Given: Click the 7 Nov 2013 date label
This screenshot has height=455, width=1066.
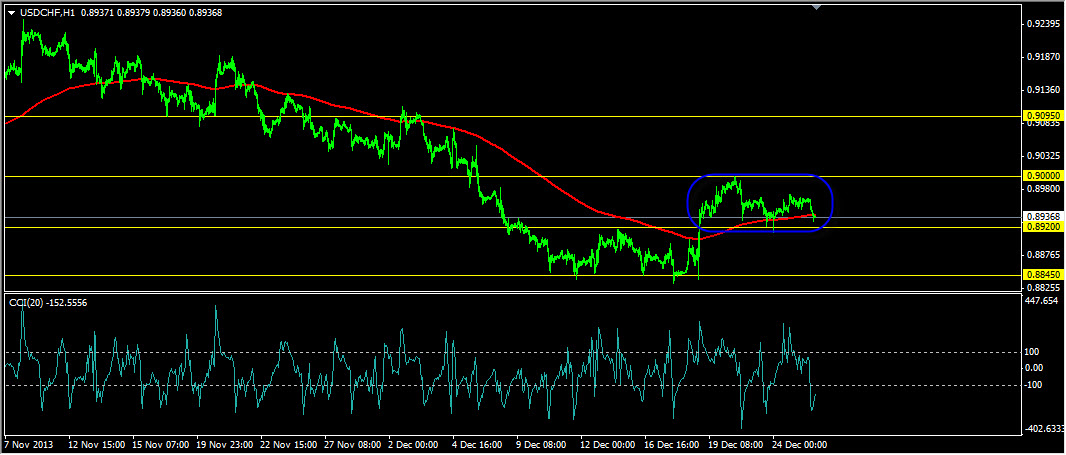Looking at the screenshot, I should coord(27,445).
